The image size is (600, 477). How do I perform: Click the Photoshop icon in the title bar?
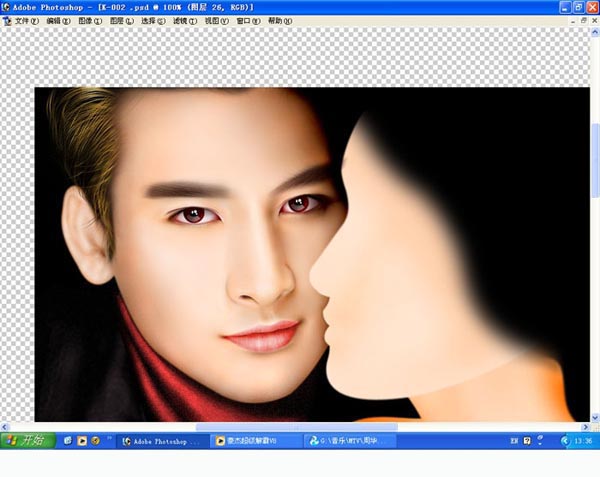point(6,7)
